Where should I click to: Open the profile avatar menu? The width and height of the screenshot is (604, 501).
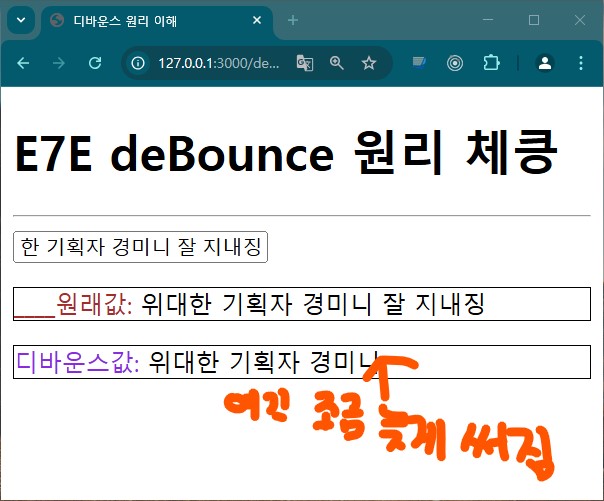(545, 63)
